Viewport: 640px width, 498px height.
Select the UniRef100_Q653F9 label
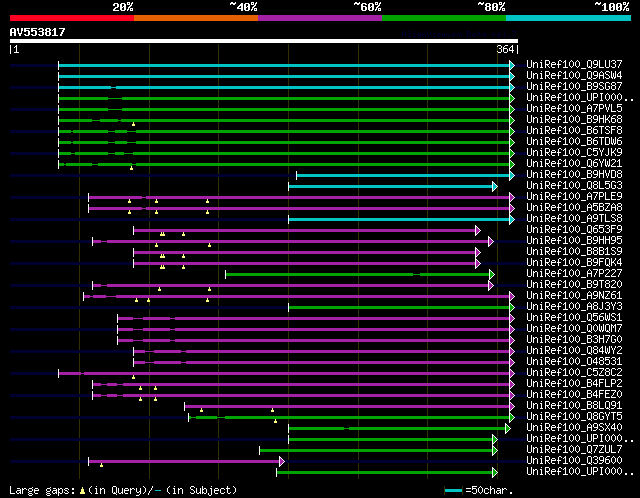(x=574, y=229)
